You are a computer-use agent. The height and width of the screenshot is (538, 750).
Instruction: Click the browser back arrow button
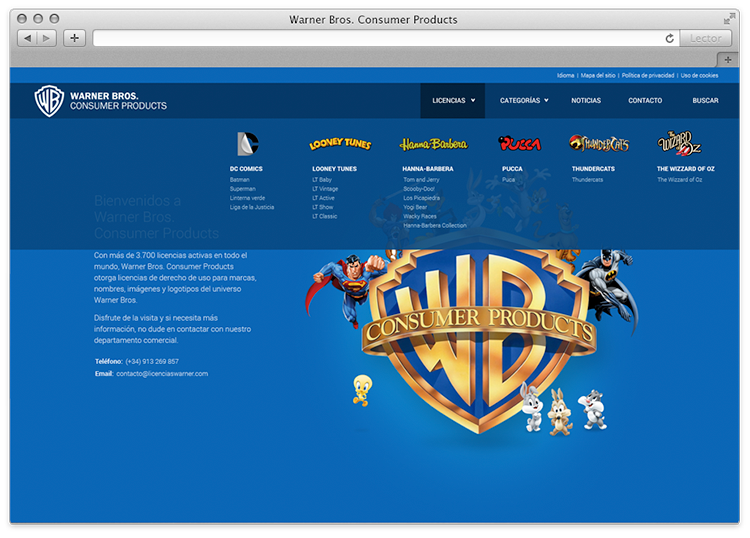click(27, 38)
